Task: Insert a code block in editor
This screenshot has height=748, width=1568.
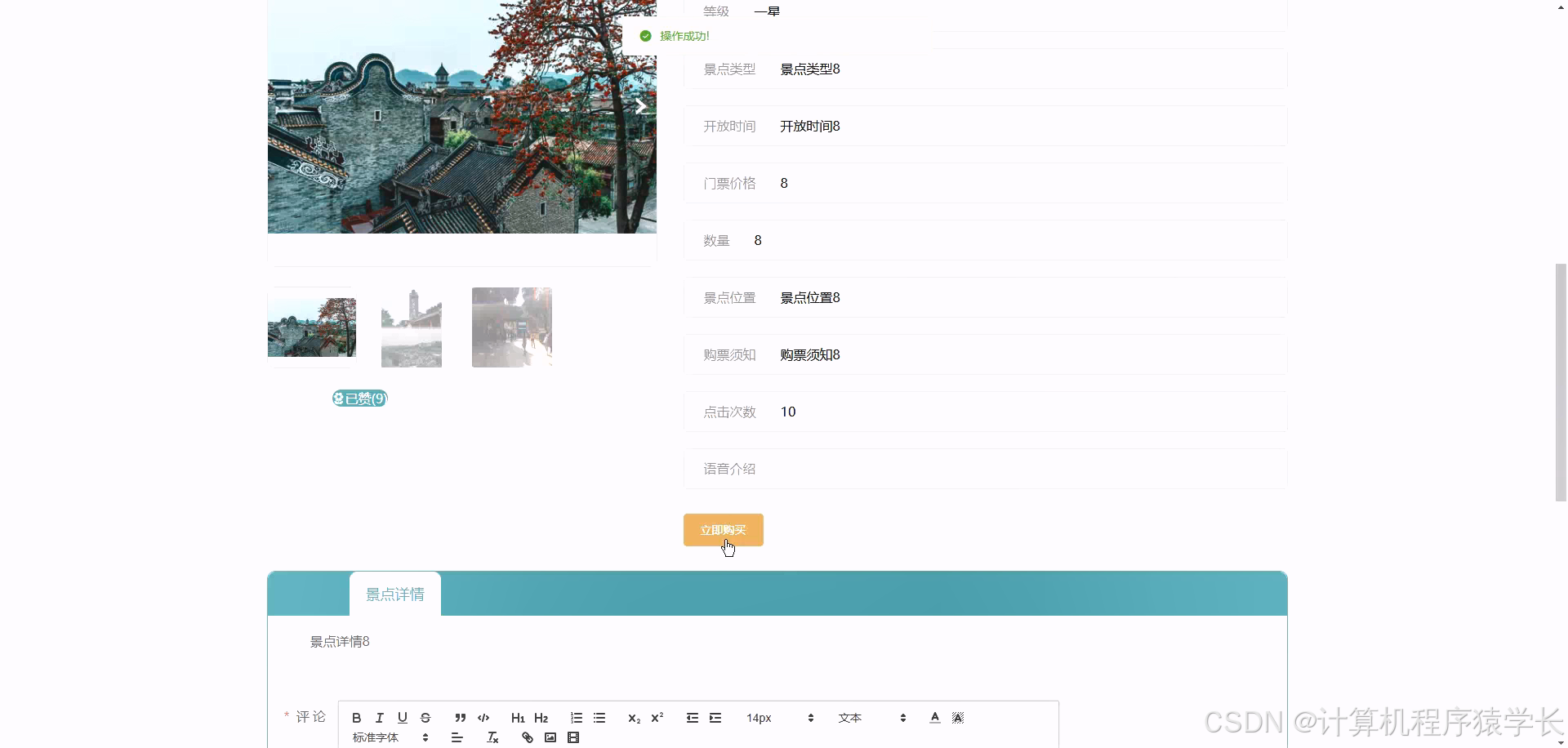Action: point(483,718)
